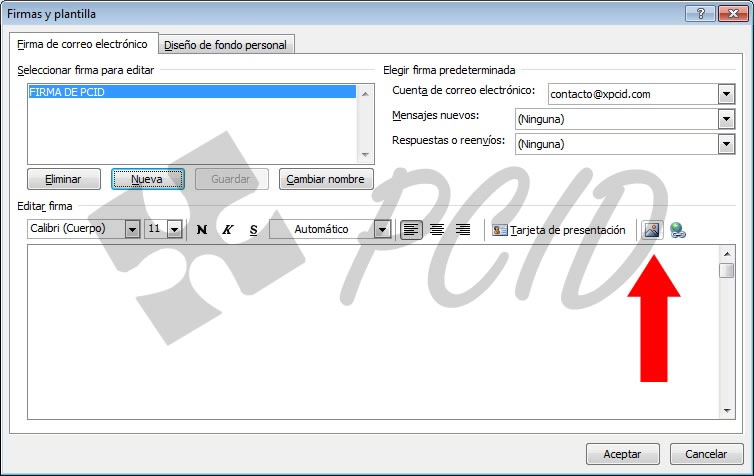Toggle underline formatting with the S button
Screen dimensions: 754x476
[x=253, y=229]
